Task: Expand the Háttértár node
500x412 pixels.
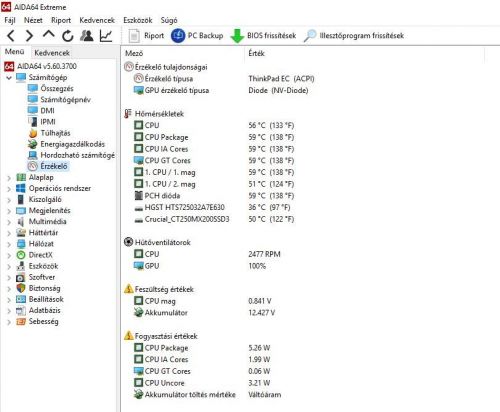Action: [x=9, y=233]
